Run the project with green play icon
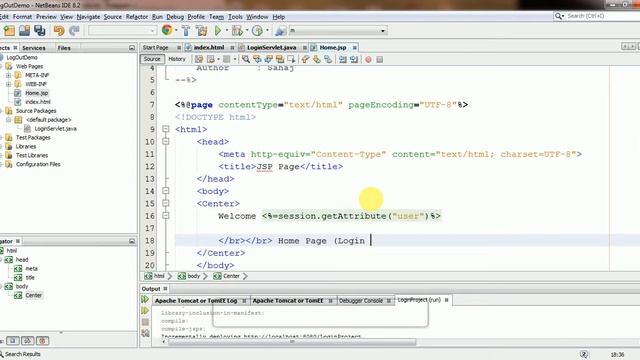The height and width of the screenshot is (360, 640). [x=218, y=31]
